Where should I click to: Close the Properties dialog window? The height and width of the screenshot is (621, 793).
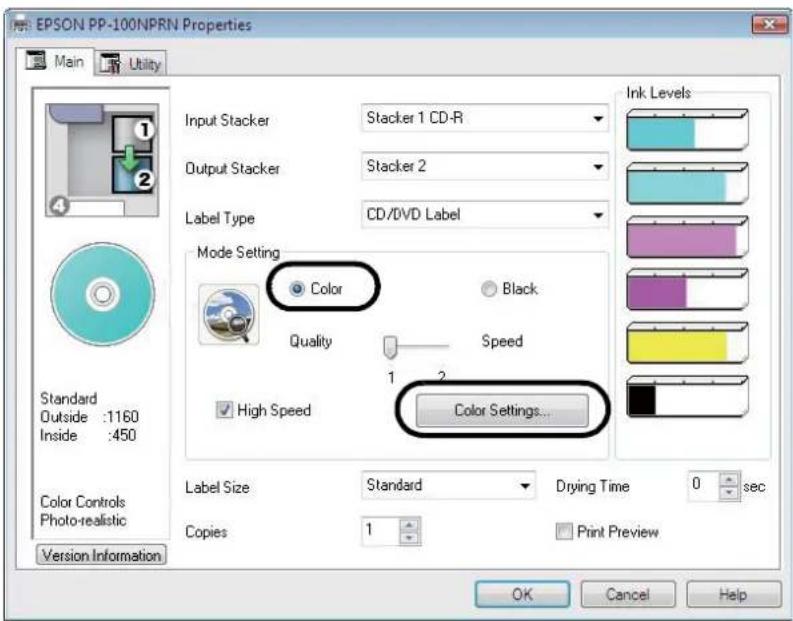(x=769, y=24)
